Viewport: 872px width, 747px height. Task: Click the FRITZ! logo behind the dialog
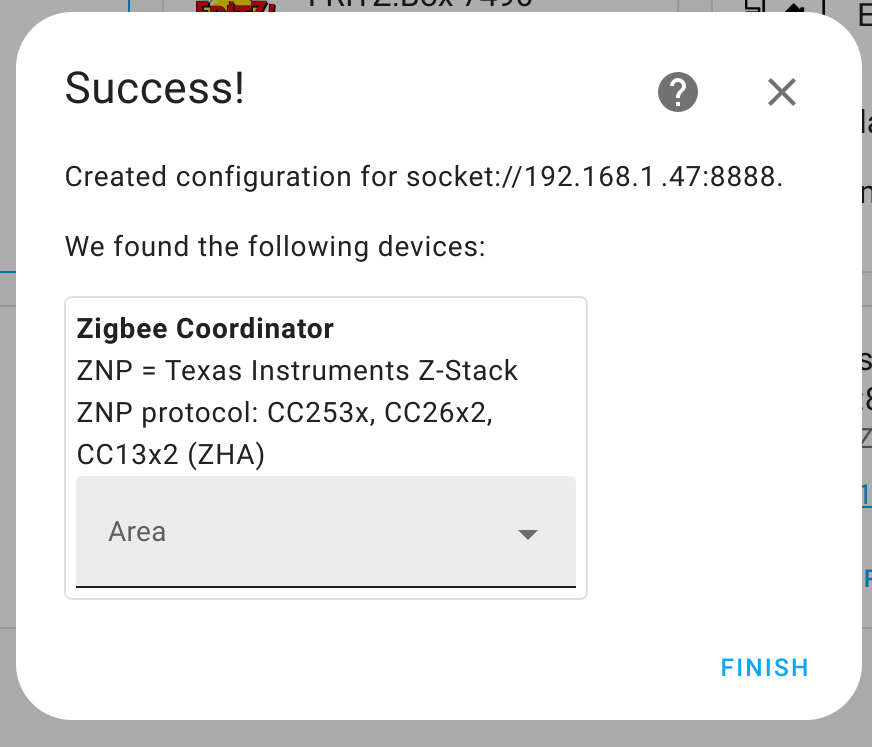236,7
